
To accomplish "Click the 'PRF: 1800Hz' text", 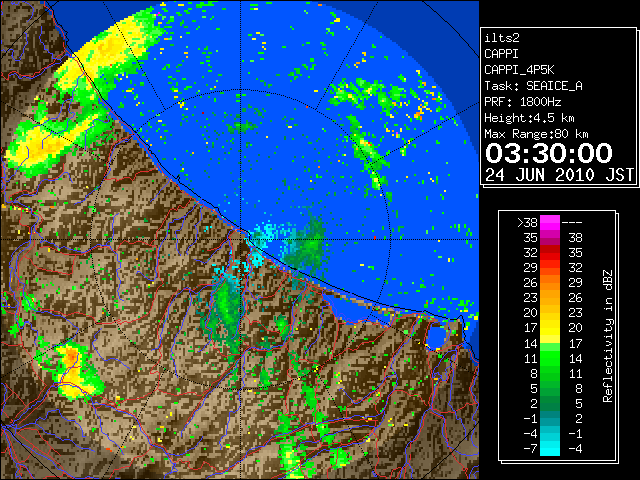I will [x=522, y=102].
